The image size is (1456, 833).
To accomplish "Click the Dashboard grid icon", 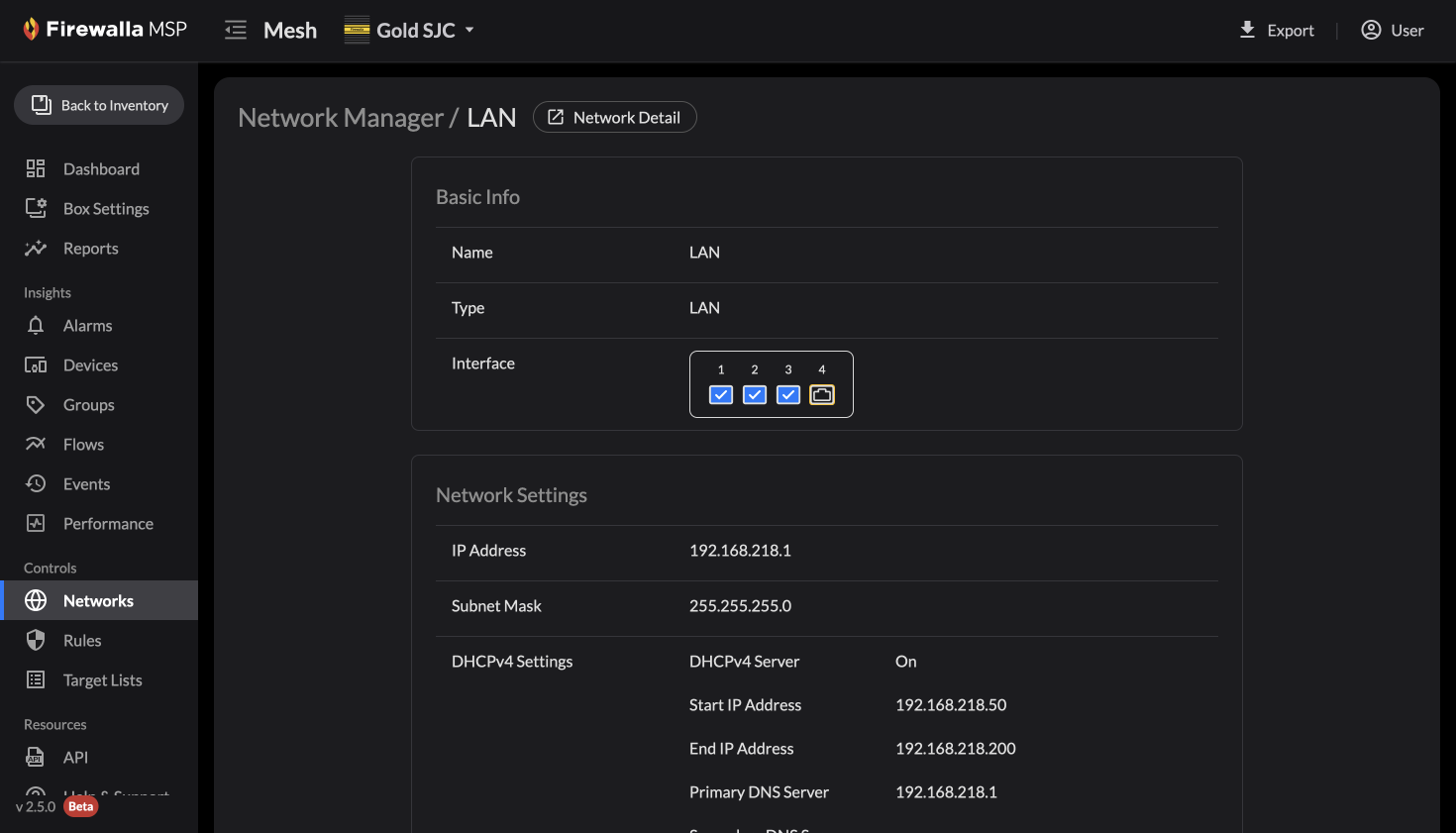I will [x=36, y=168].
